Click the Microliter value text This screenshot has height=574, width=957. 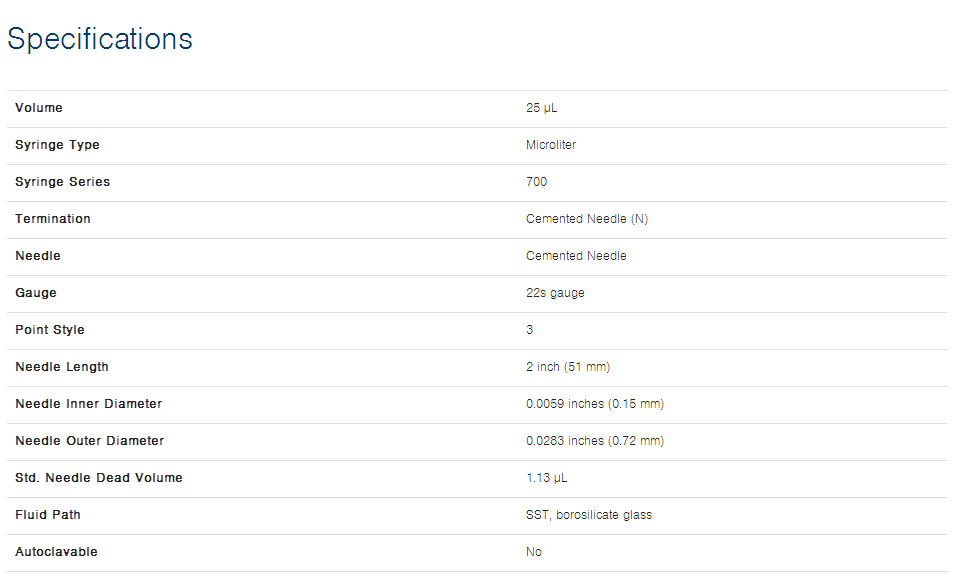click(x=551, y=145)
